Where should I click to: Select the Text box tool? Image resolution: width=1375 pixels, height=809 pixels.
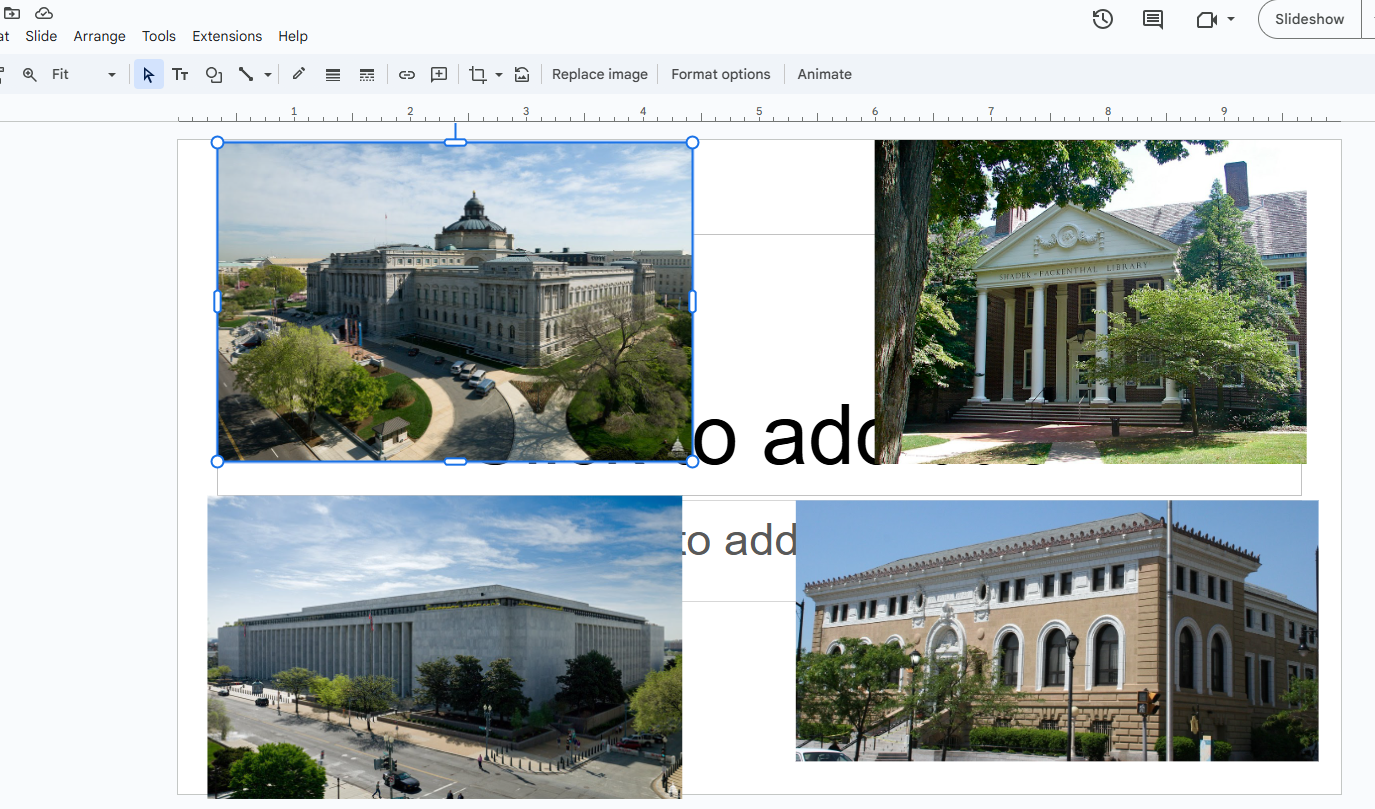tap(180, 74)
